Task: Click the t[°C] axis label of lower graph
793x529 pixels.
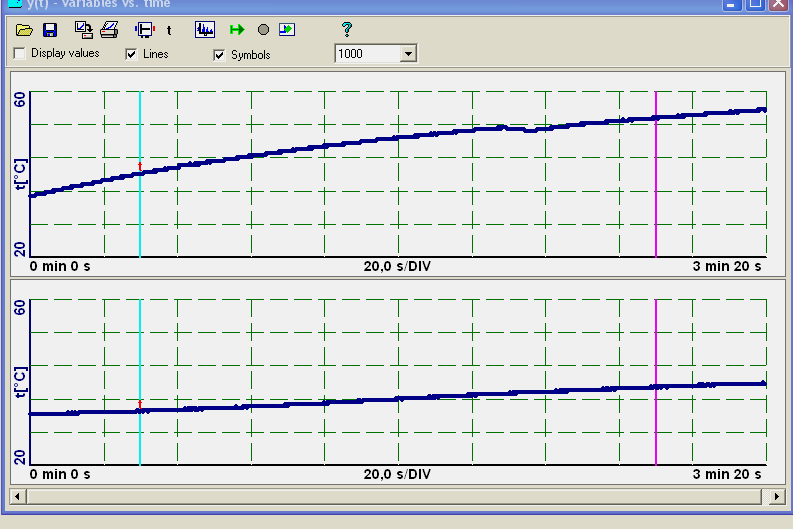Action: (20, 382)
